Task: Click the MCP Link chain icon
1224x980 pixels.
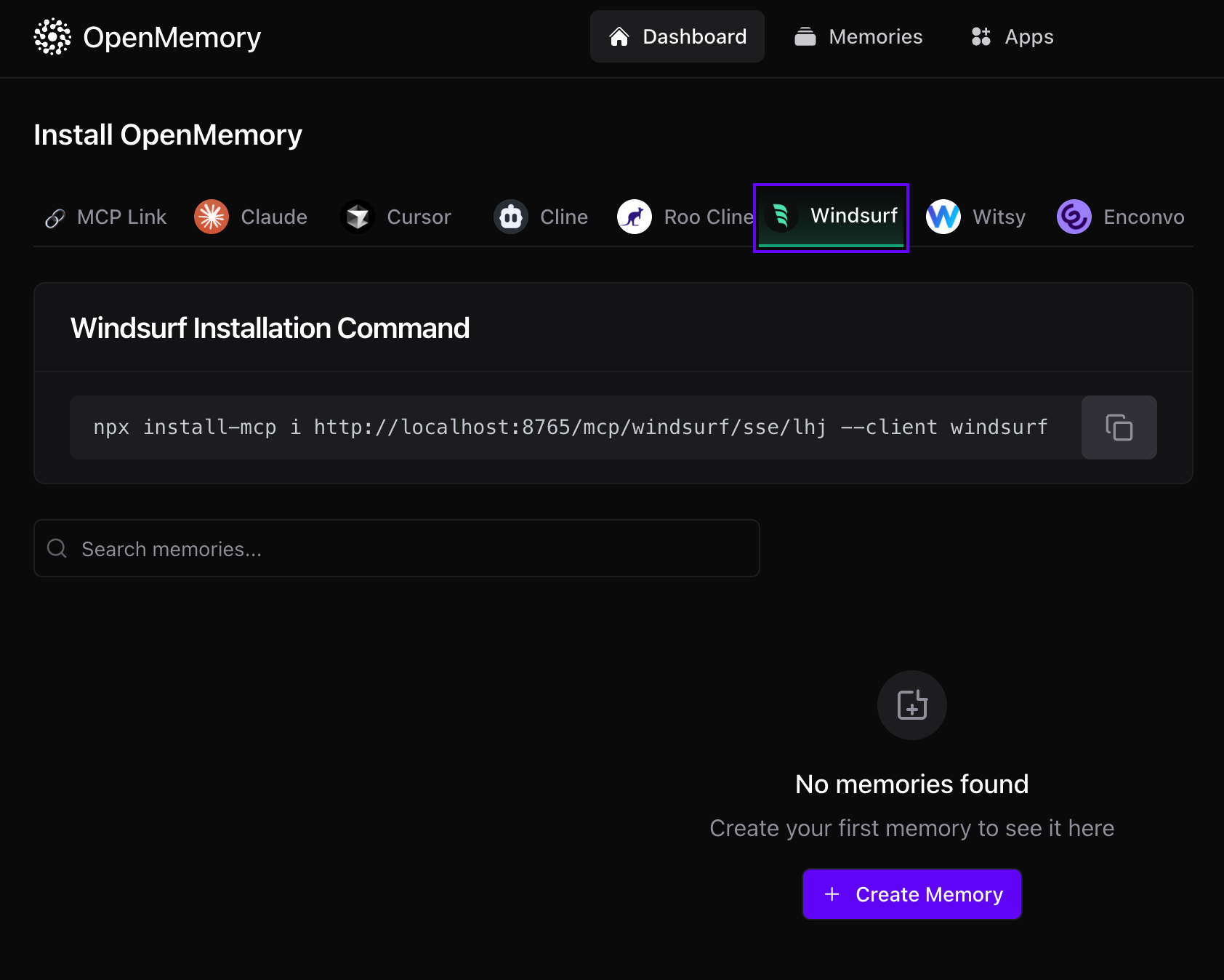Action: [x=55, y=218]
